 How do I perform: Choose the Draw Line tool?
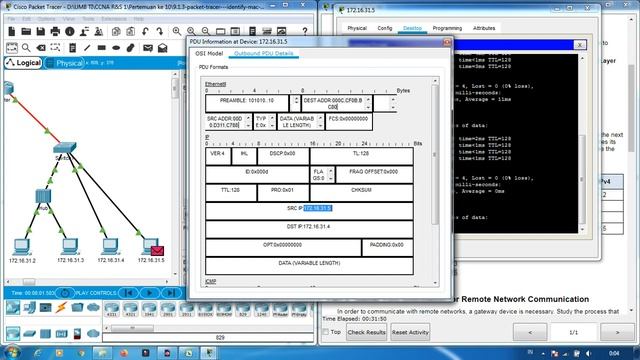(x=87, y=48)
